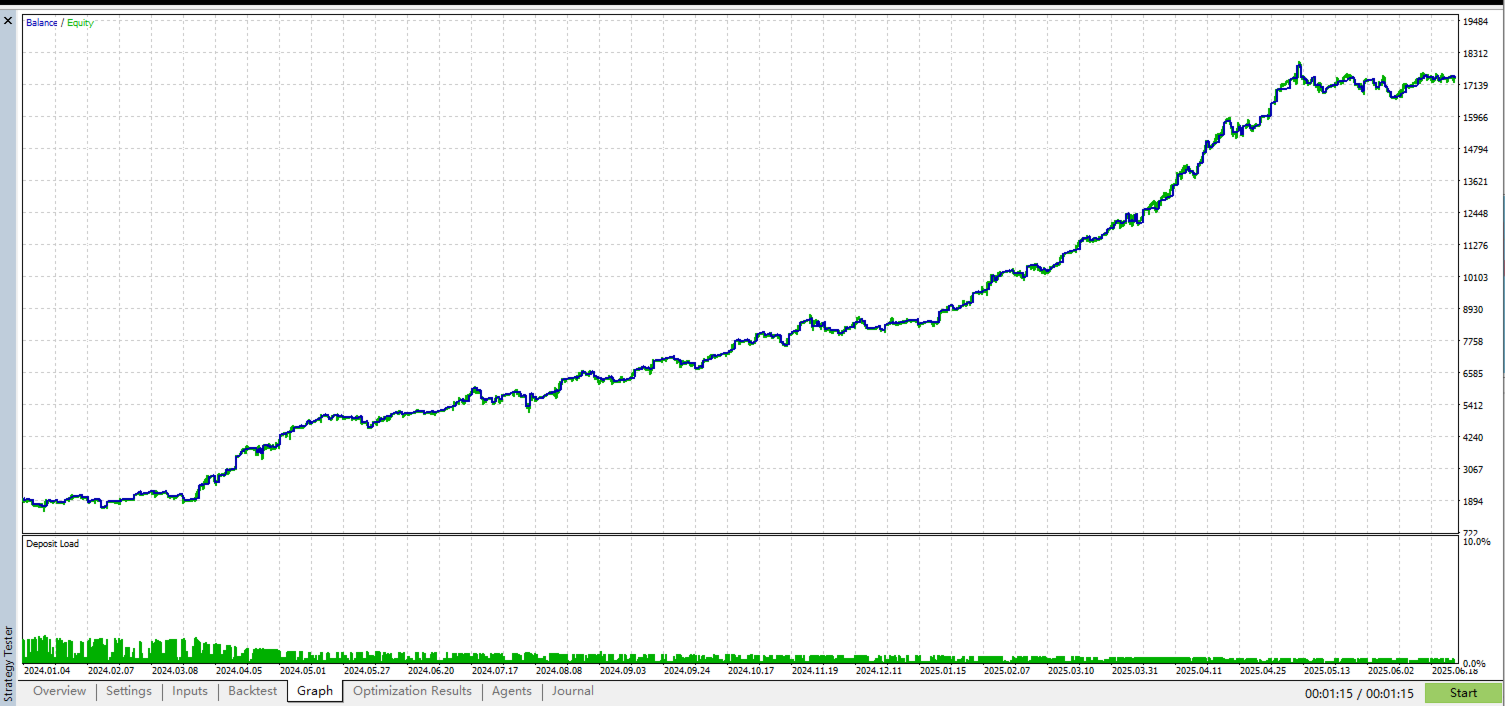Switch to the Overview tab
The width and height of the screenshot is (1505, 706).
coord(60,691)
